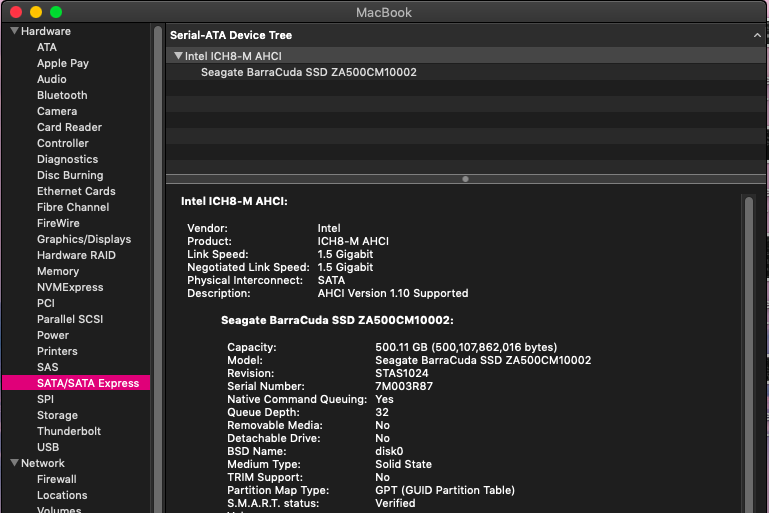
Task: Click the split-pane divider handle dot
Action: coord(465,179)
